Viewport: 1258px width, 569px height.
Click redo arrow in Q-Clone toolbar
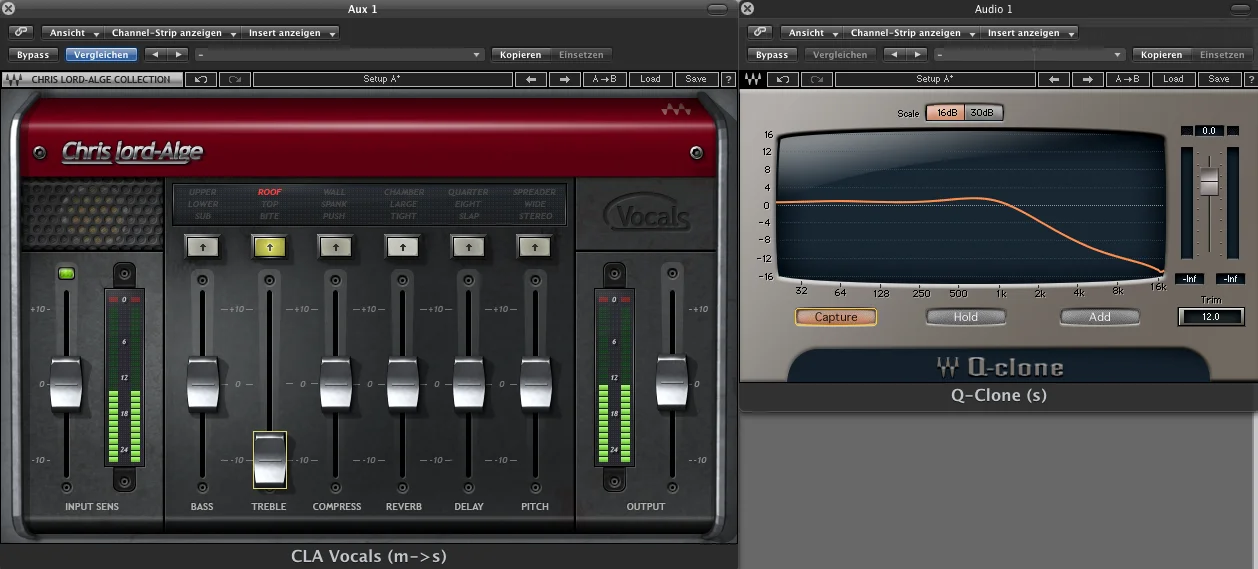[x=817, y=79]
